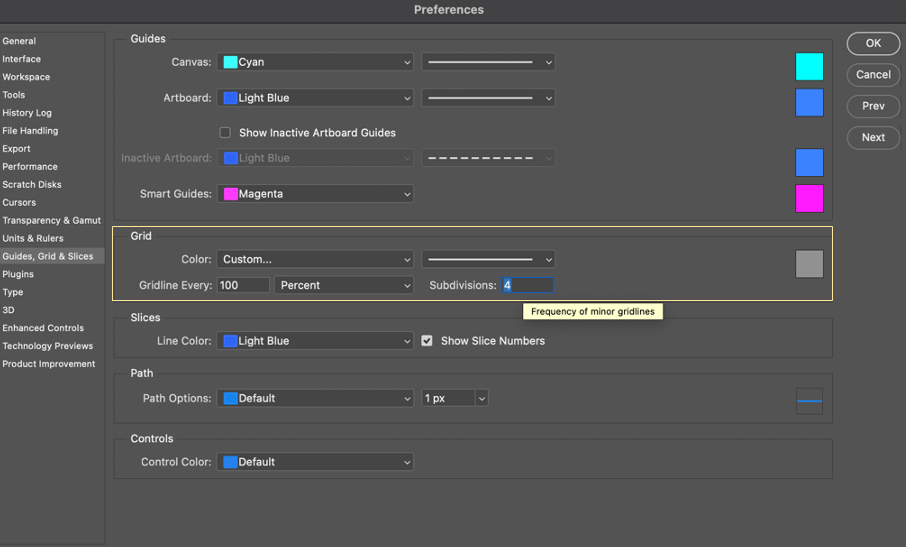Click the cyan Canvas guide color swatch

pyautogui.click(x=809, y=67)
